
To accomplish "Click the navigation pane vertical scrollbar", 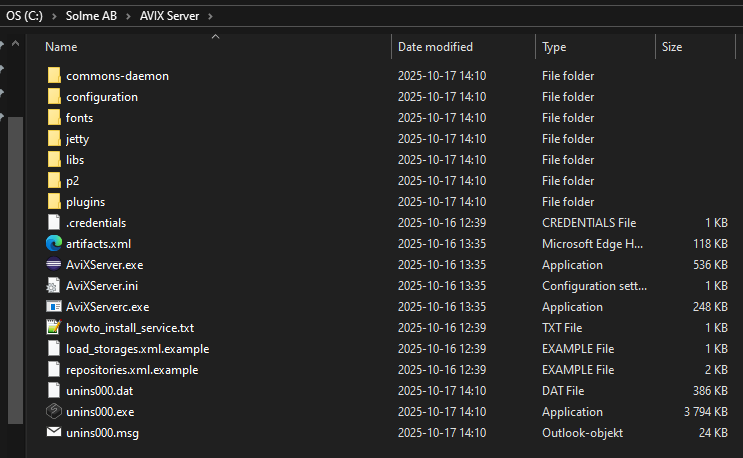I will coord(14,250).
